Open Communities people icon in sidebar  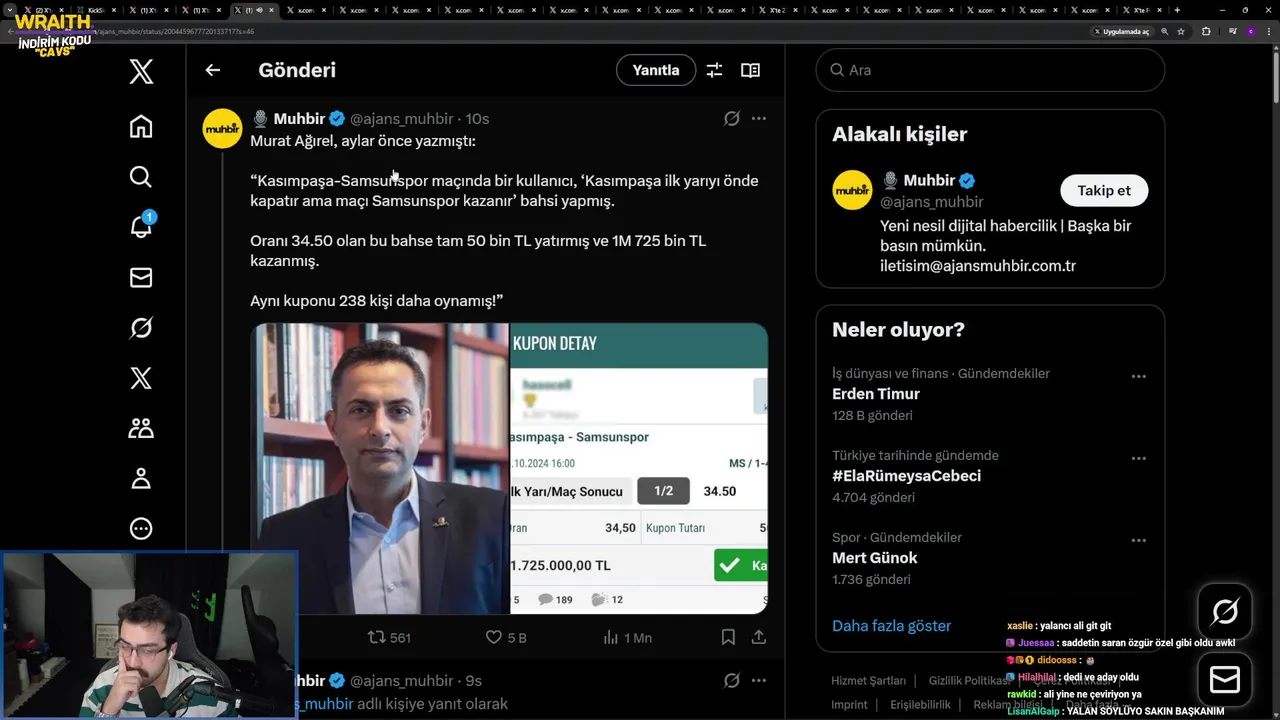pos(141,428)
